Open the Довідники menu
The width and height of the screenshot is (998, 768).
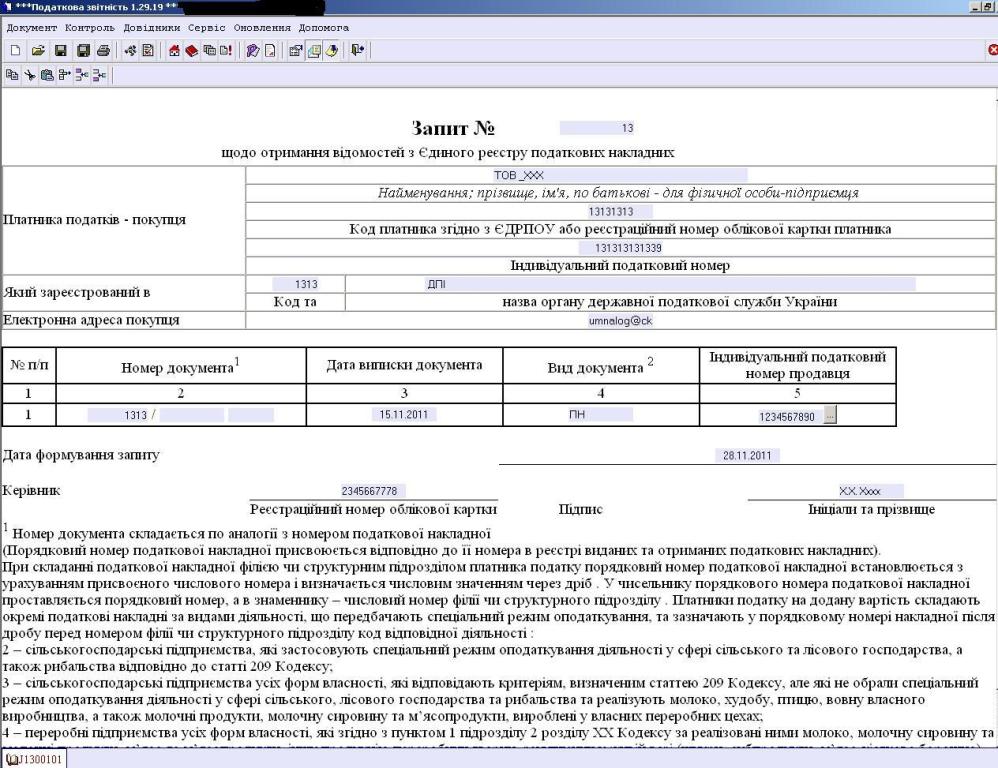pyautogui.click(x=152, y=27)
